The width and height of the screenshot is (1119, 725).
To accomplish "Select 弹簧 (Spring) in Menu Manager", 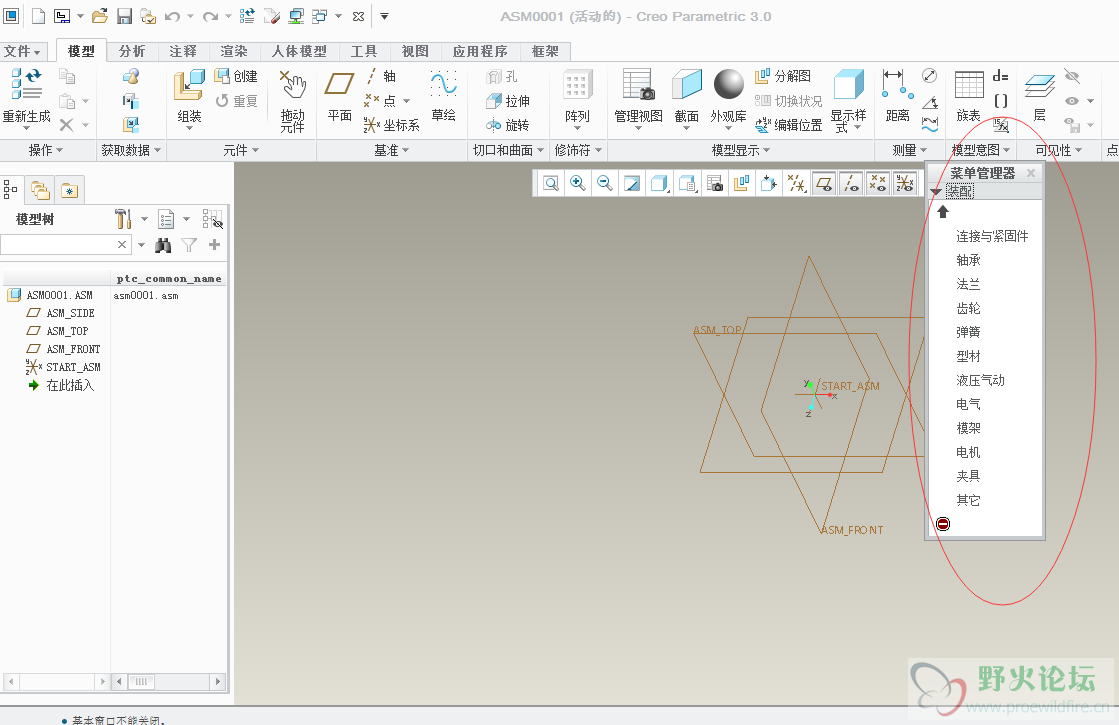I will (968, 333).
